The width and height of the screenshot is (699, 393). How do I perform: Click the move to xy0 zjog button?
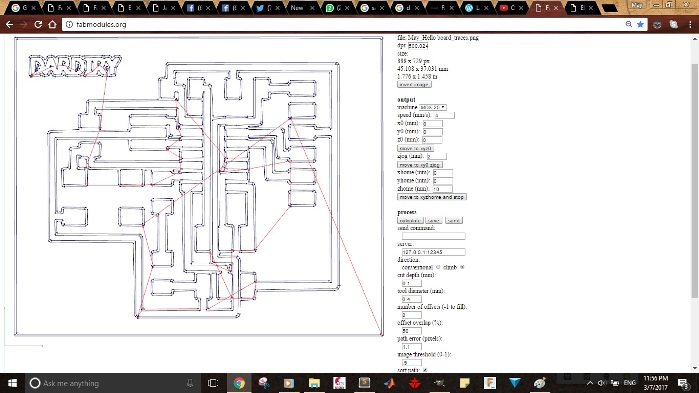[419, 164]
